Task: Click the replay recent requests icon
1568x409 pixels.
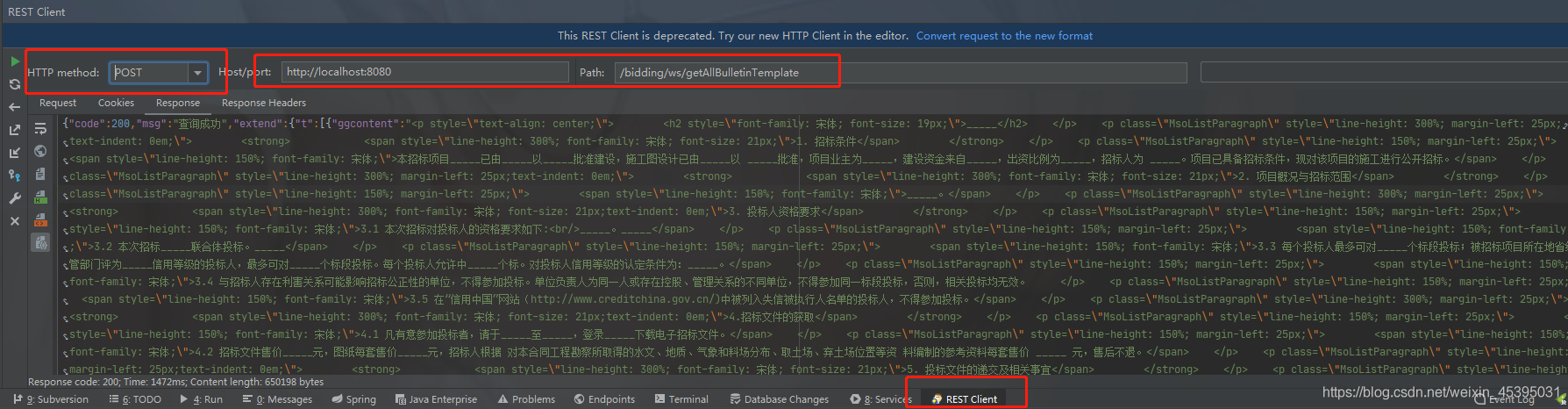Action: [x=15, y=84]
